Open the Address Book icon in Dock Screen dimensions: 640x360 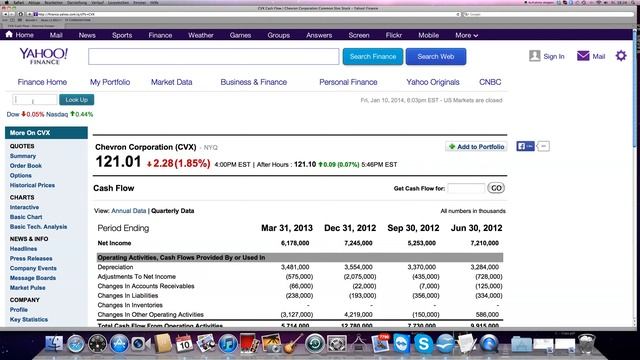(162, 343)
